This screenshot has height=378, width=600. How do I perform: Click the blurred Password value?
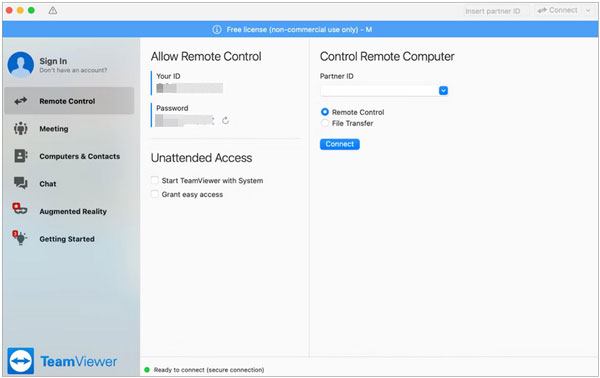(x=185, y=121)
